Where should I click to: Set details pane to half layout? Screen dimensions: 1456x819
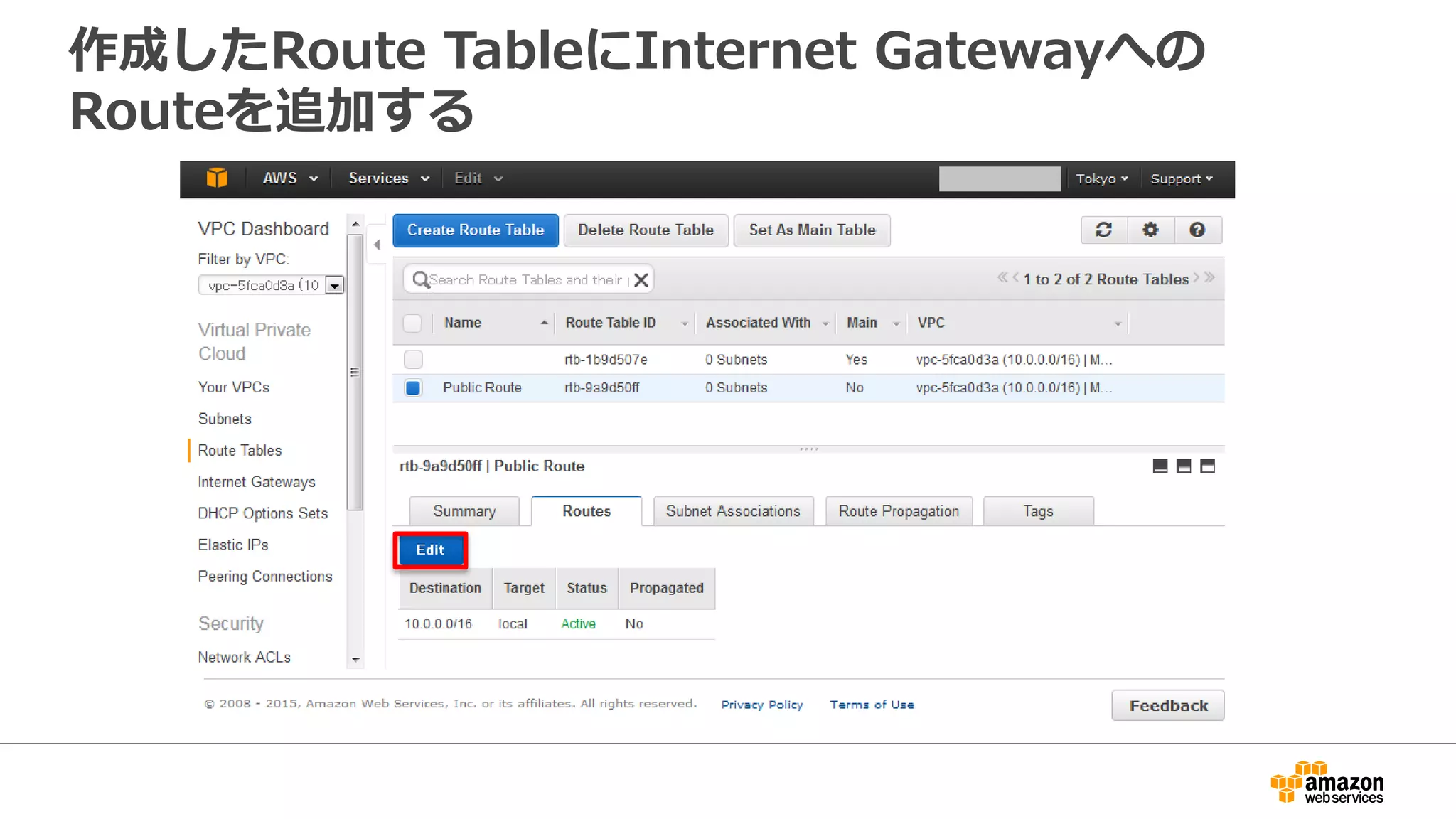1184,466
